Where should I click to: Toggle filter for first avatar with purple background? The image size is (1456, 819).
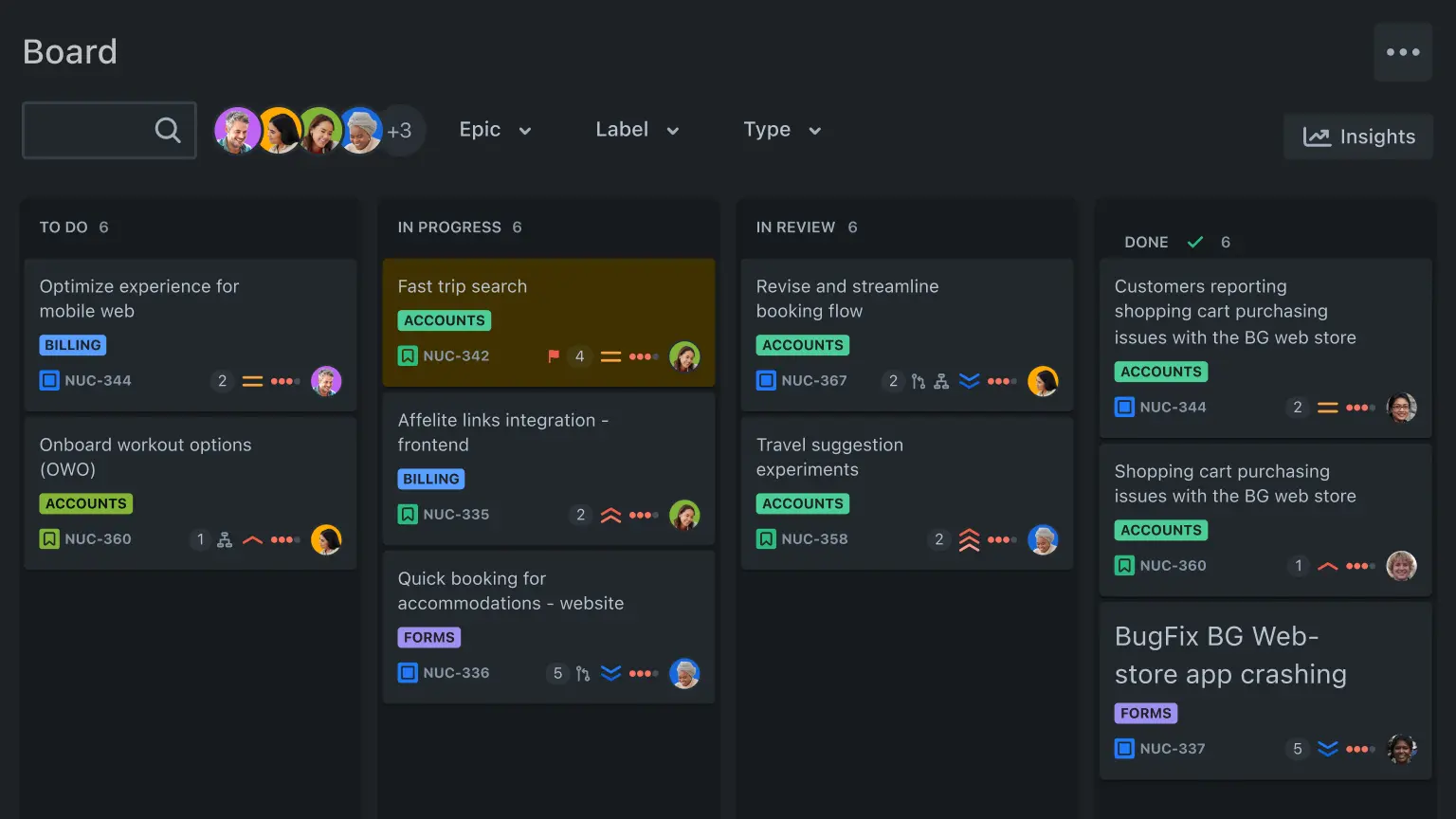[236, 130]
